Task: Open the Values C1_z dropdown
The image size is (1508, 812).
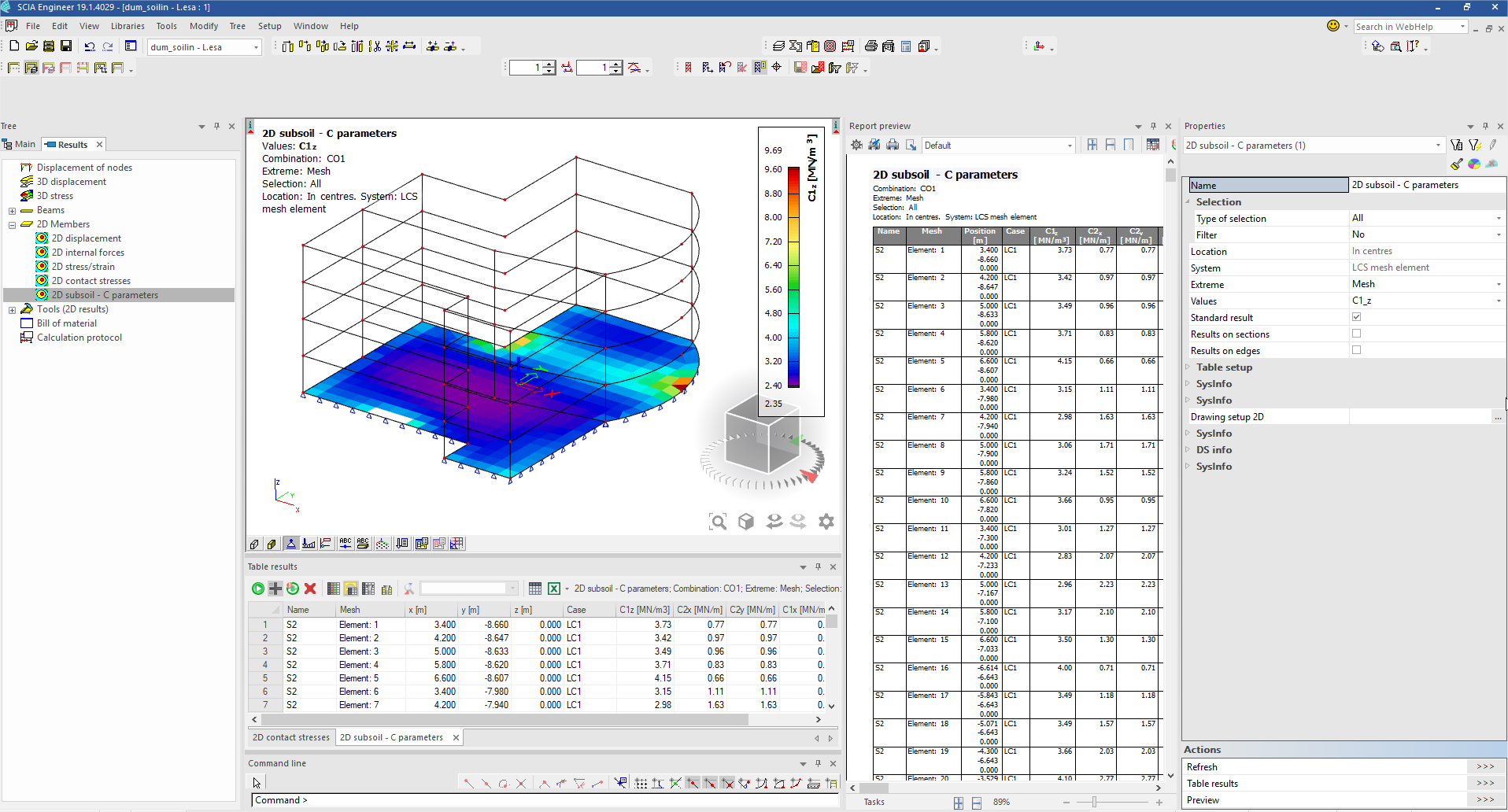Action: tap(1498, 301)
